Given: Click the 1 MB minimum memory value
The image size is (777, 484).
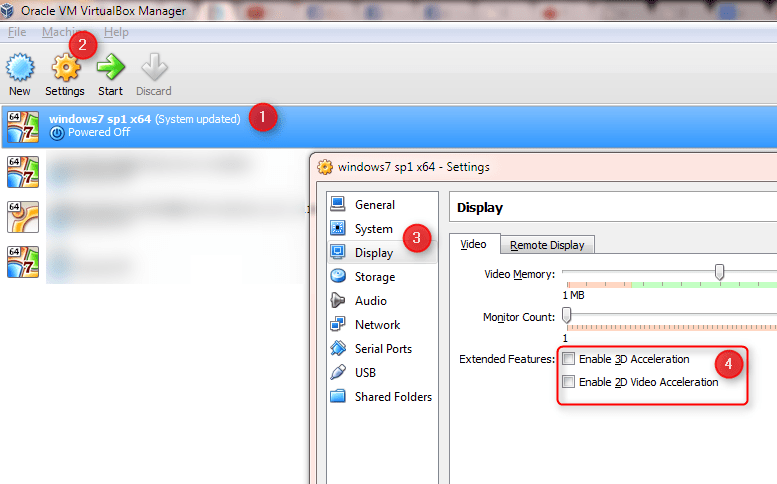Looking at the screenshot, I should point(573,295).
